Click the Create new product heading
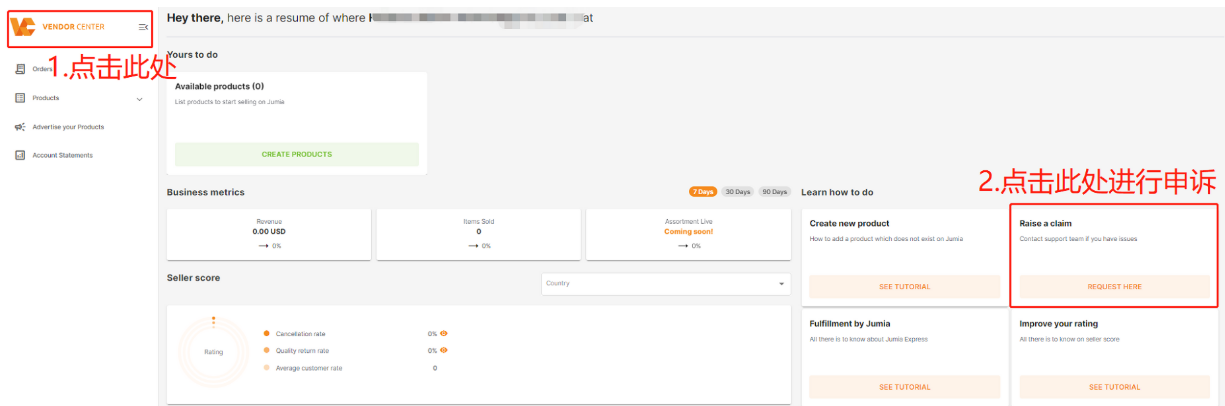 click(849, 224)
